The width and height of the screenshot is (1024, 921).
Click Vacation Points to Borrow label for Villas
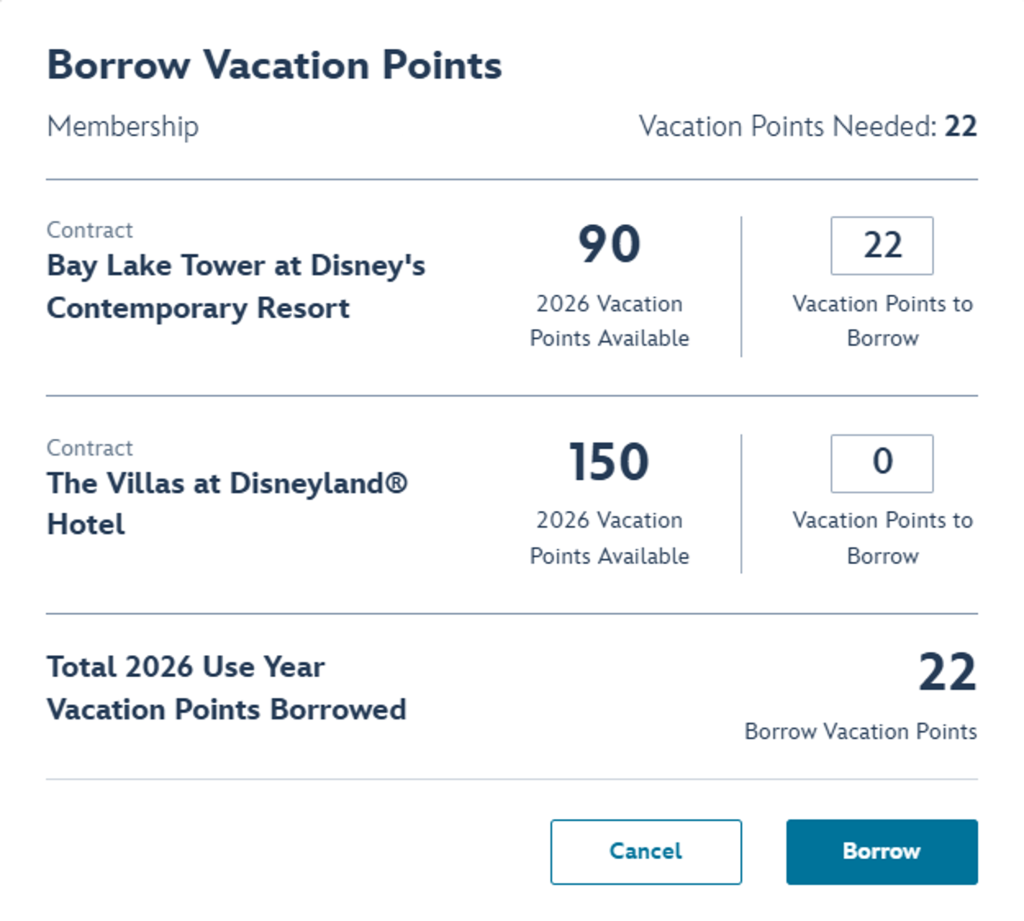tap(882, 538)
